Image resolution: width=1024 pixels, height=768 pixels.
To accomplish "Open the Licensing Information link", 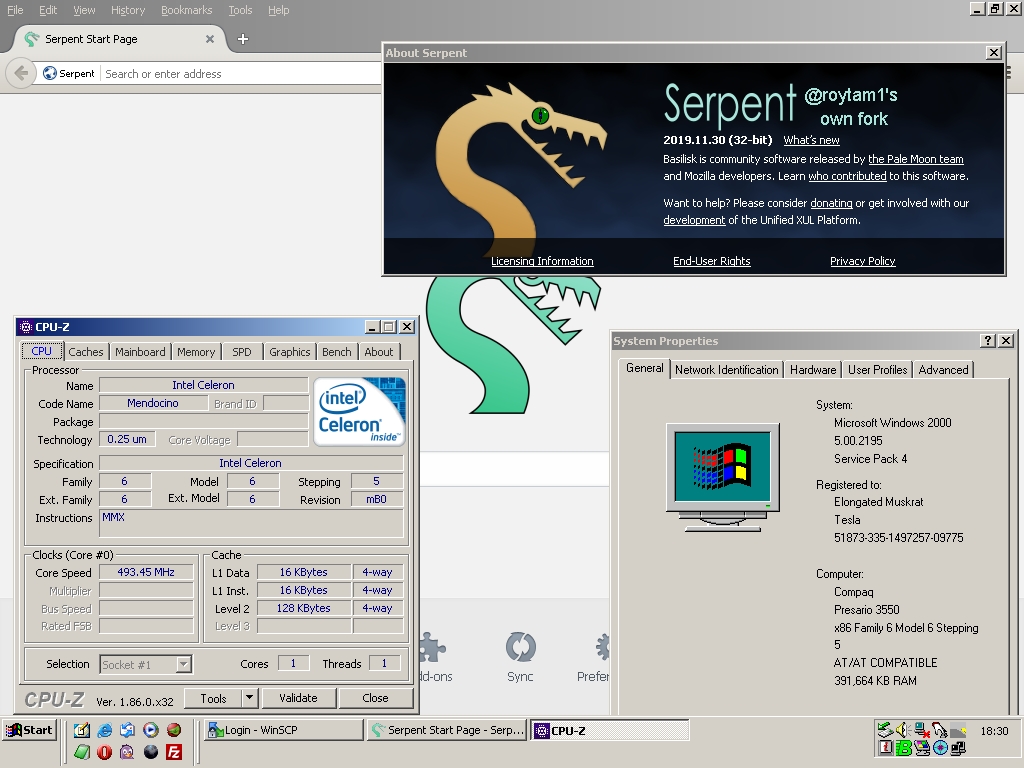I will click(x=542, y=261).
